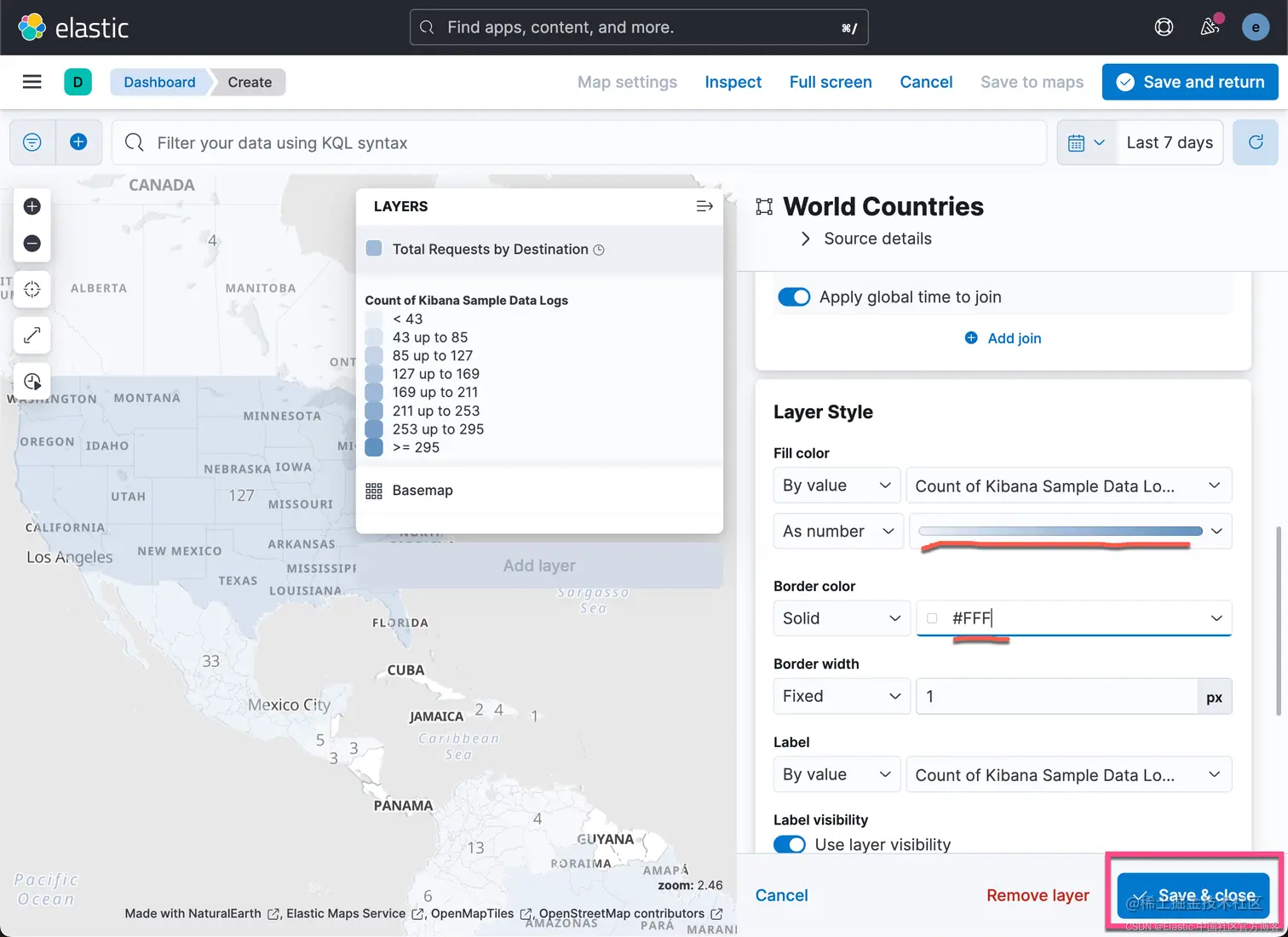Click the time filter clock icon beside layer name
The height and width of the screenshot is (937, 1288).
tap(599, 250)
